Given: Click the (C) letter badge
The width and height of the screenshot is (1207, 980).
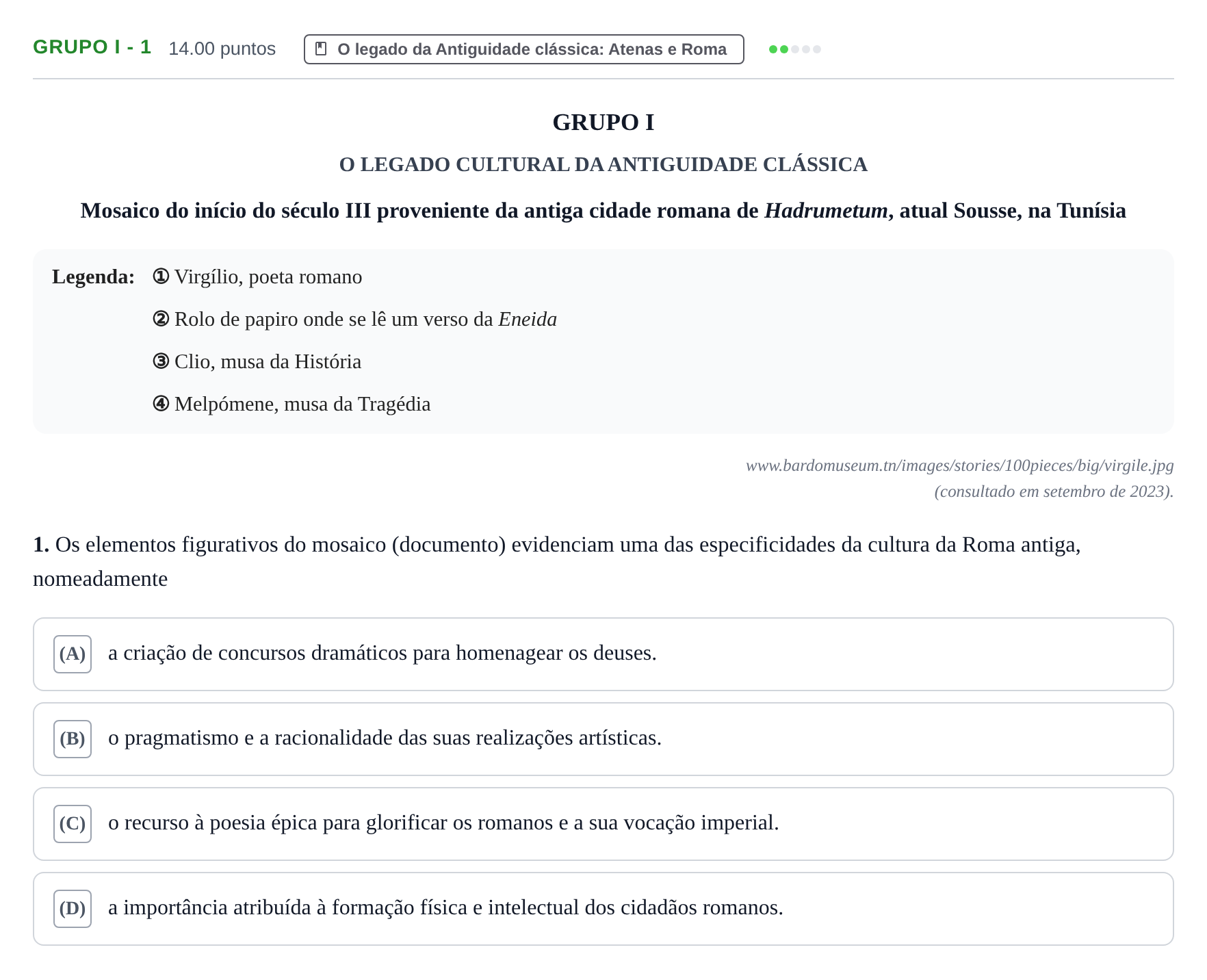Looking at the screenshot, I should 73,823.
